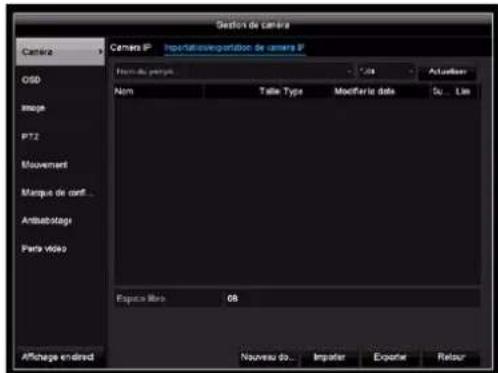Viewport: 498px width, 373px height.
Task: Click the Retour button
Action: pos(451,357)
